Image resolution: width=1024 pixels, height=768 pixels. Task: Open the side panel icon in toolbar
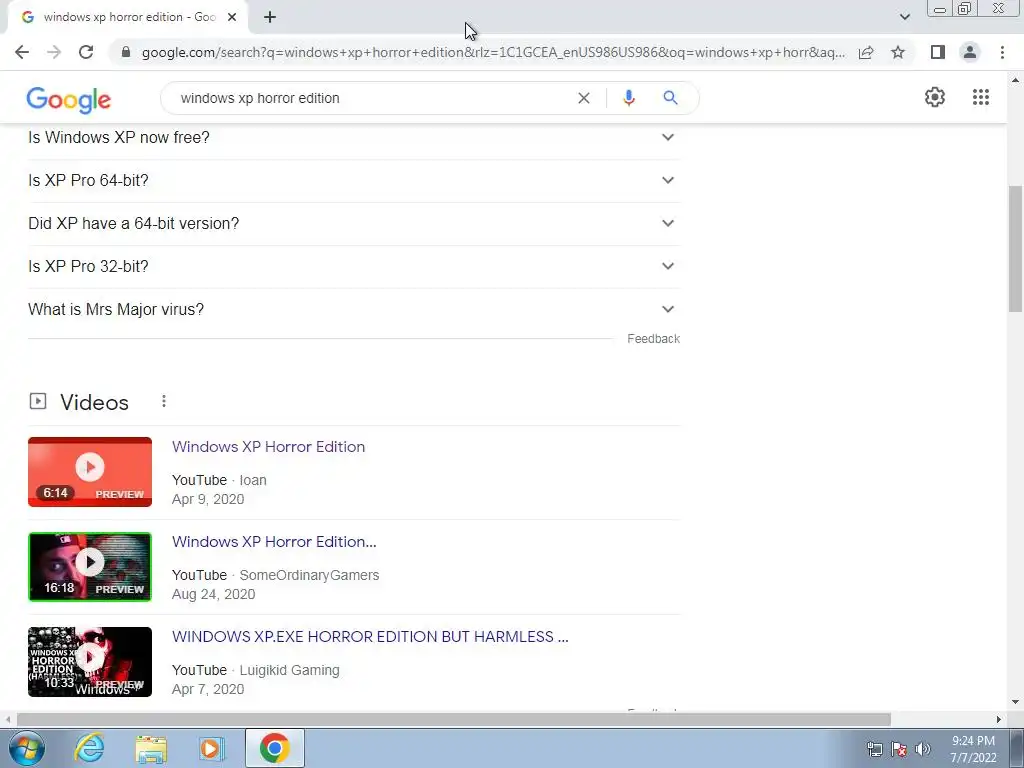pyautogui.click(x=938, y=52)
